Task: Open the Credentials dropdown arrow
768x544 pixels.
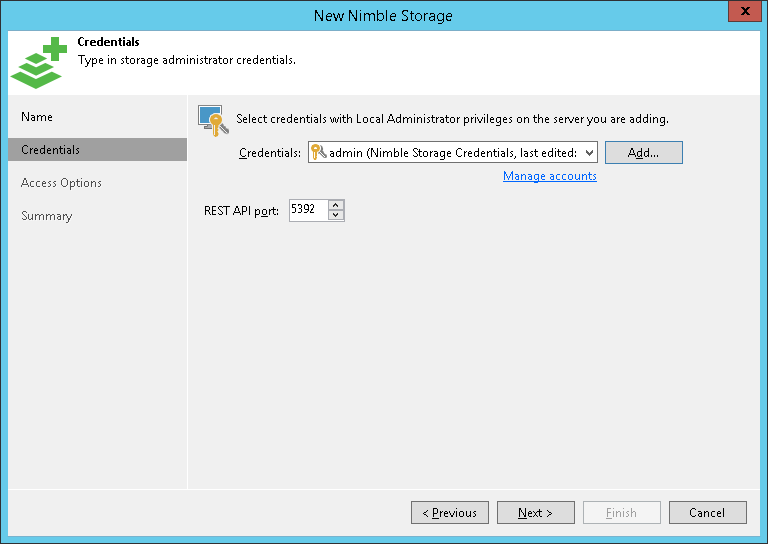Action: tap(588, 152)
